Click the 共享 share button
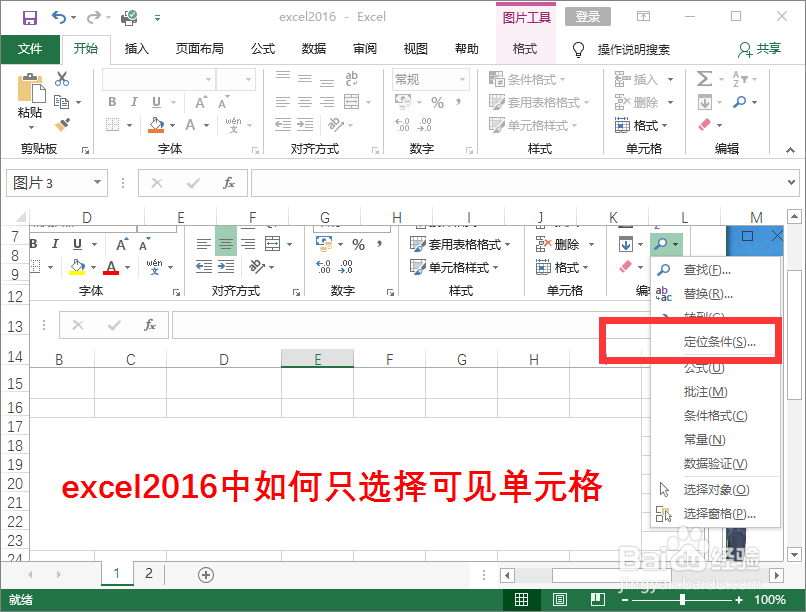The image size is (806, 612). (x=760, y=49)
